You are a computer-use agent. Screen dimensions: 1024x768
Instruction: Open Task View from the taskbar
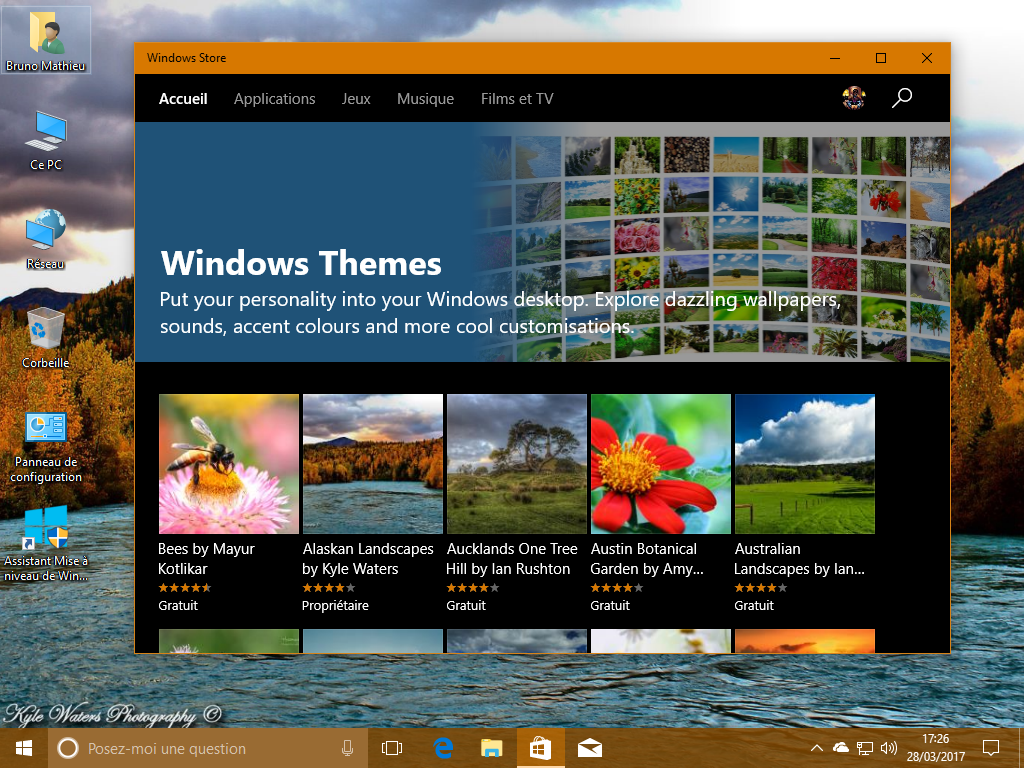click(392, 748)
